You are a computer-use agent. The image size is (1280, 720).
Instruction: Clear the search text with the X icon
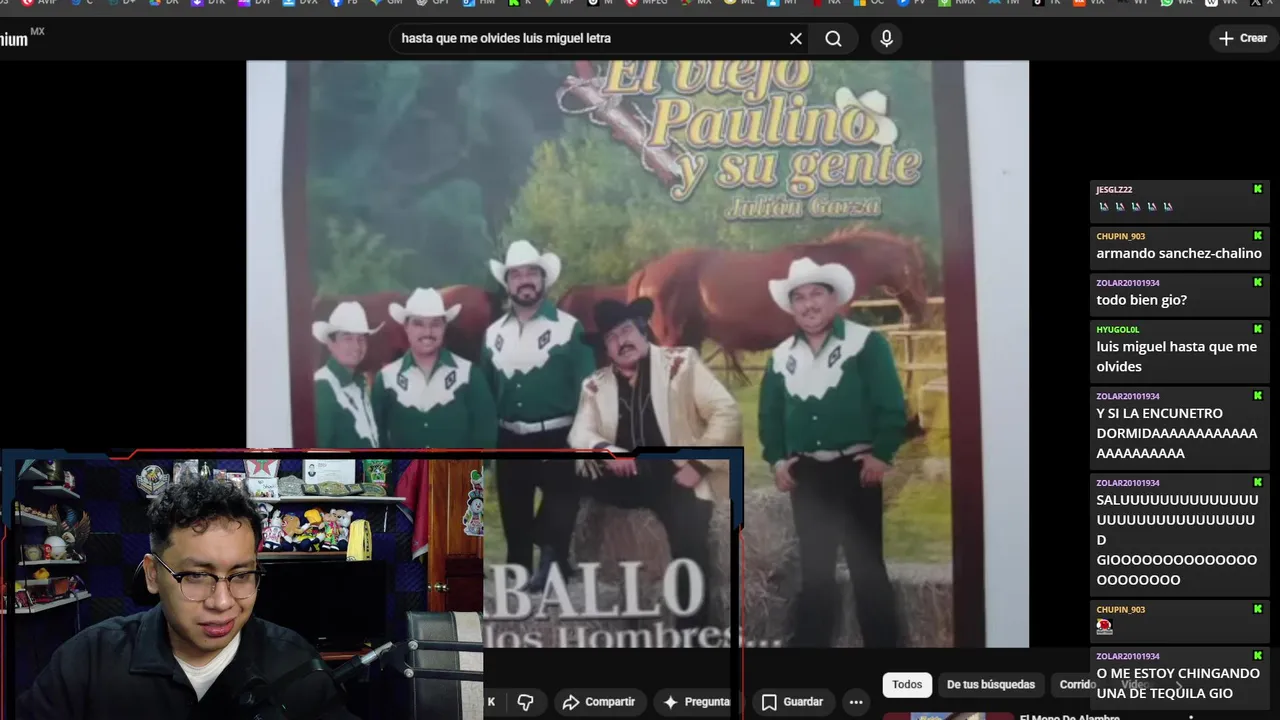tap(796, 39)
